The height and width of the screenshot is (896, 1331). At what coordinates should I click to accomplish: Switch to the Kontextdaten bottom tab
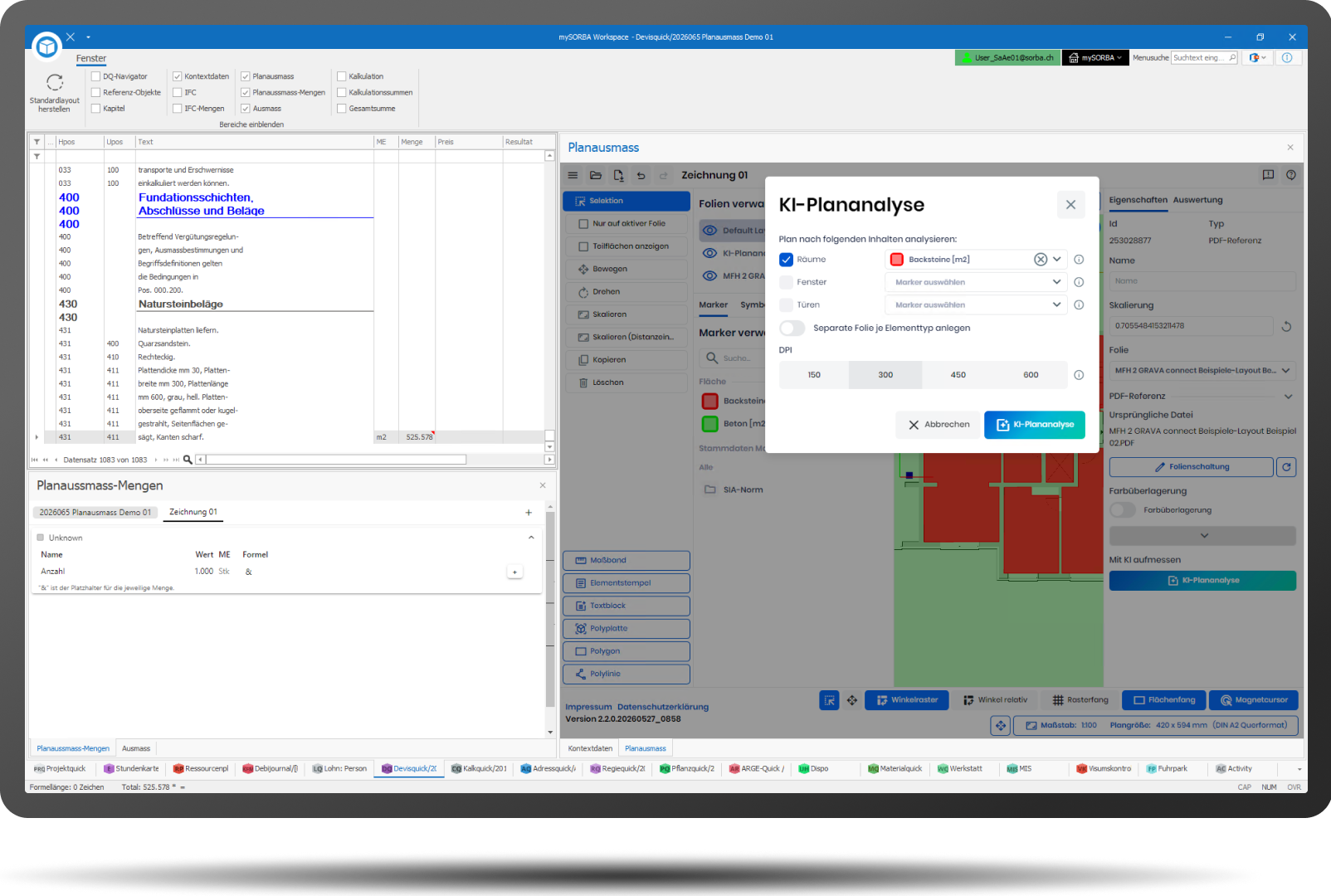[590, 748]
